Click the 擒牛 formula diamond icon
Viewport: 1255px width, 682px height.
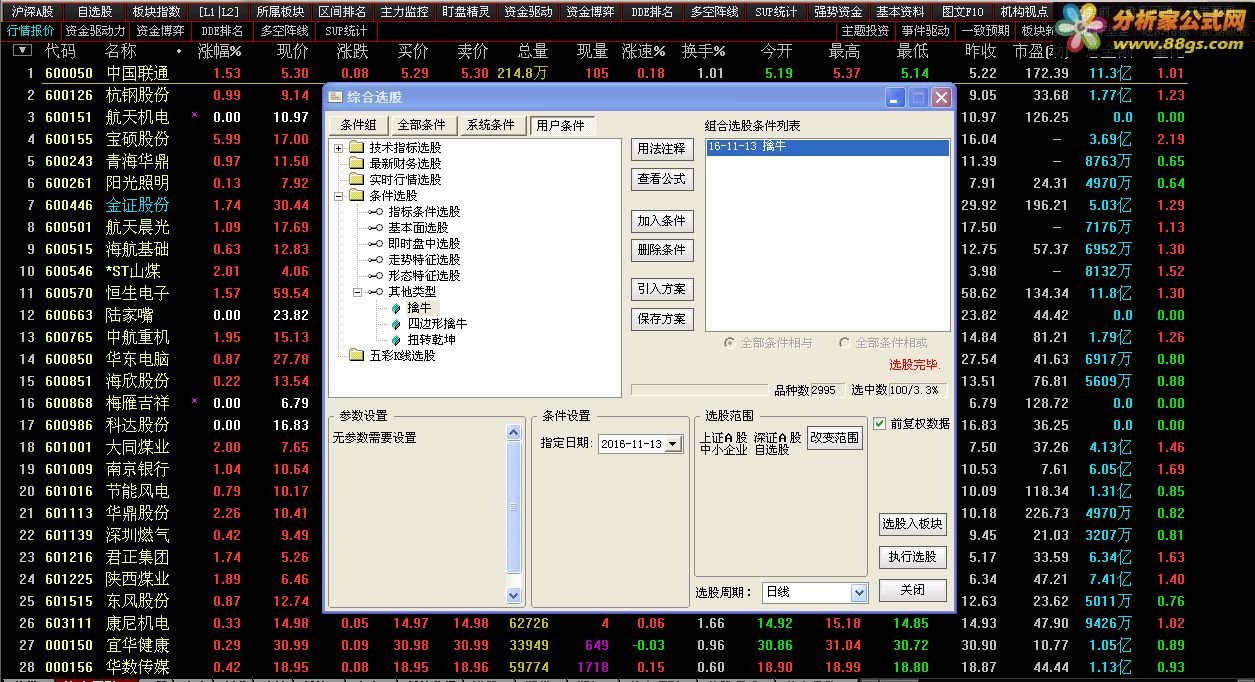[x=396, y=308]
